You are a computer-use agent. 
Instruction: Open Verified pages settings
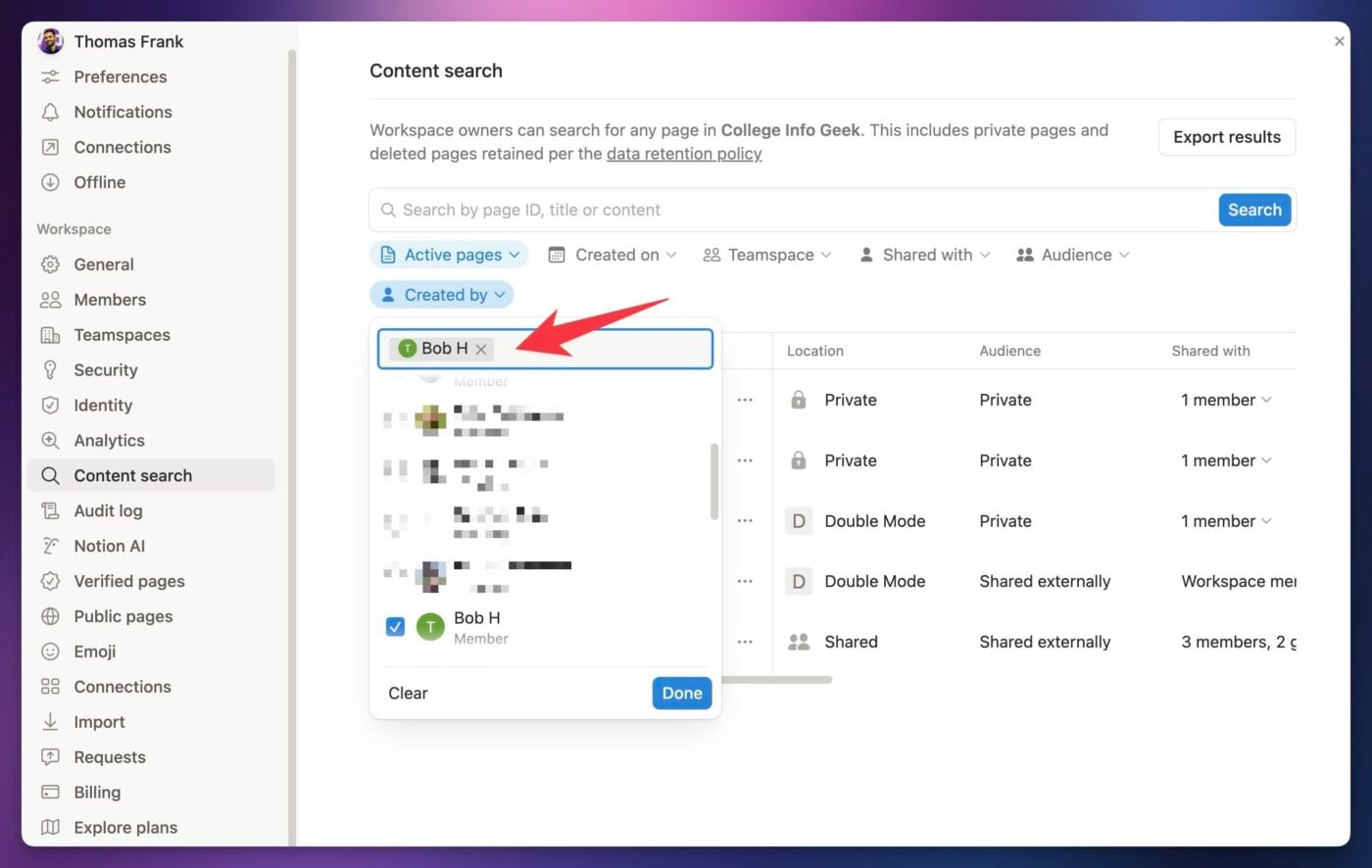tap(129, 581)
